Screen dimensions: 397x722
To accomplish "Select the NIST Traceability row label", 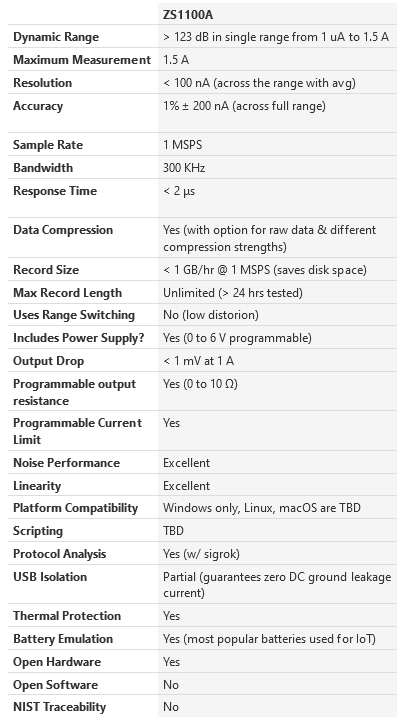I will 59,707.
